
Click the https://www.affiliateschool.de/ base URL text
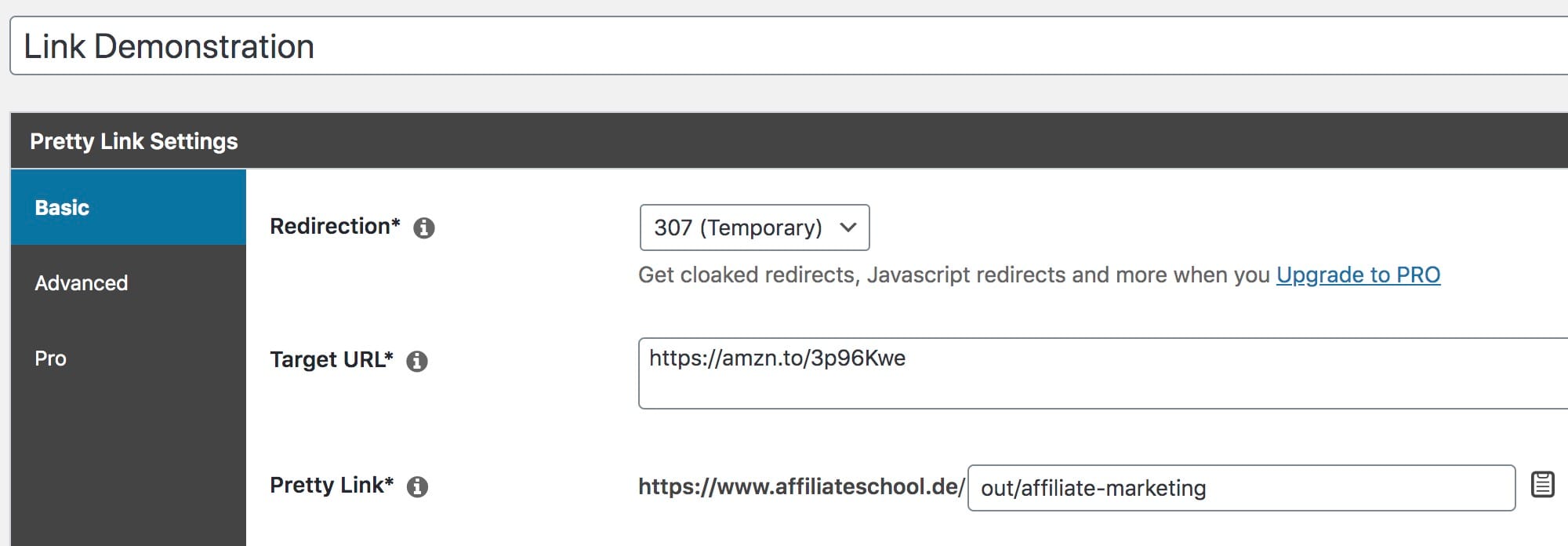point(801,486)
